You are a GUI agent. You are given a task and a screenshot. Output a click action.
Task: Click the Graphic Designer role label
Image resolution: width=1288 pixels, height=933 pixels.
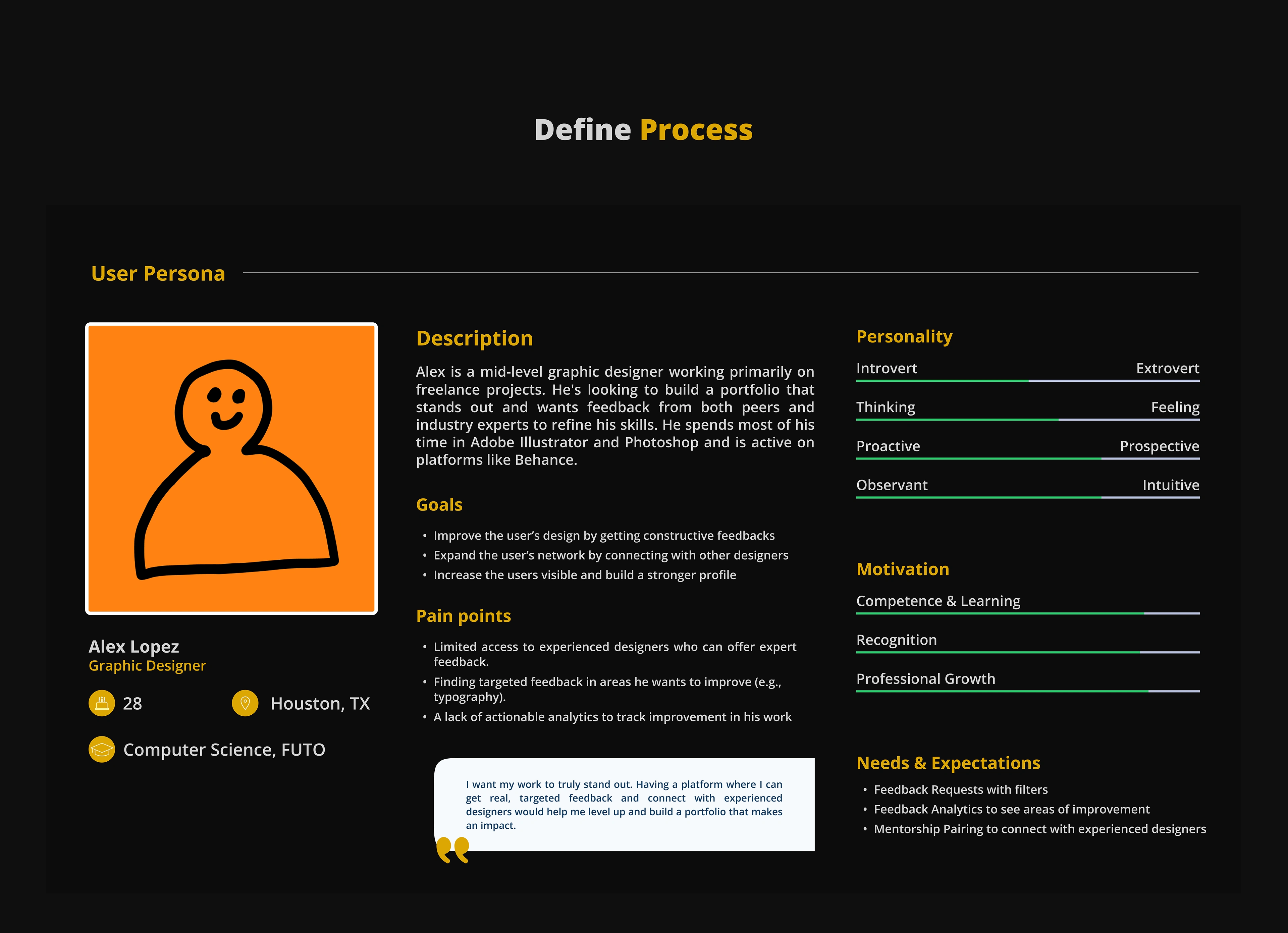pyautogui.click(x=147, y=665)
